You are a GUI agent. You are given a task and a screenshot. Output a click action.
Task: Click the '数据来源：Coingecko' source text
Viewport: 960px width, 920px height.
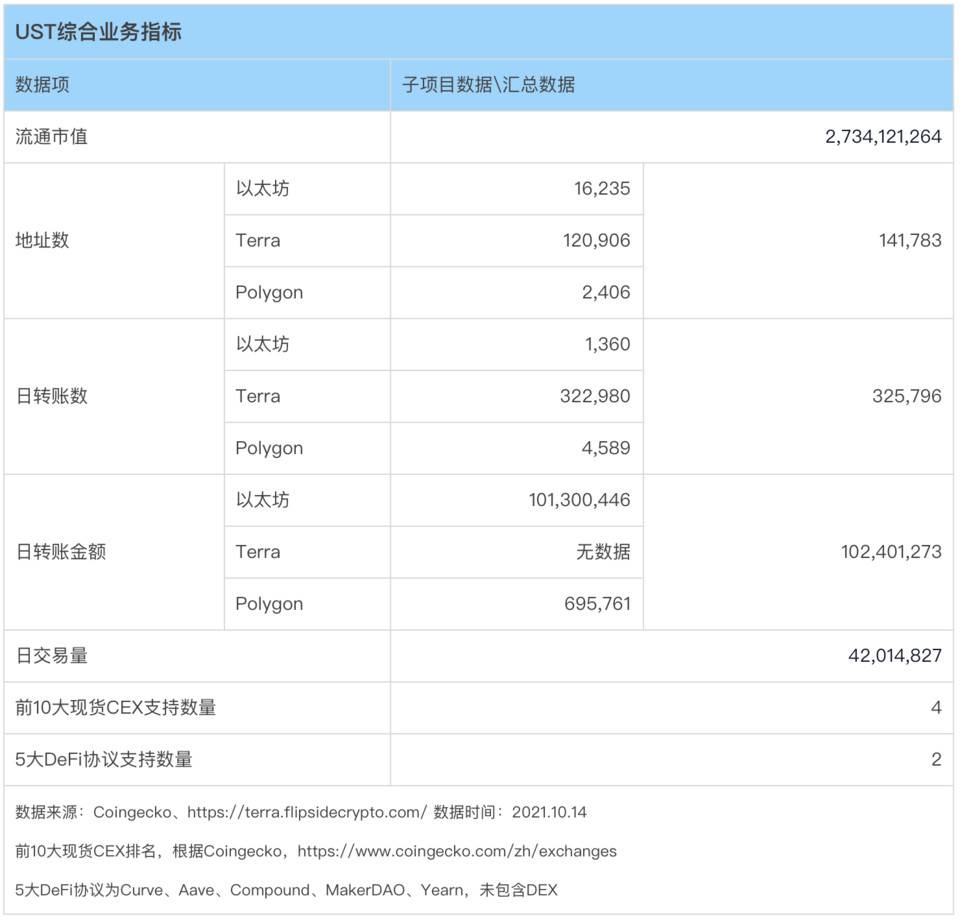(93, 812)
